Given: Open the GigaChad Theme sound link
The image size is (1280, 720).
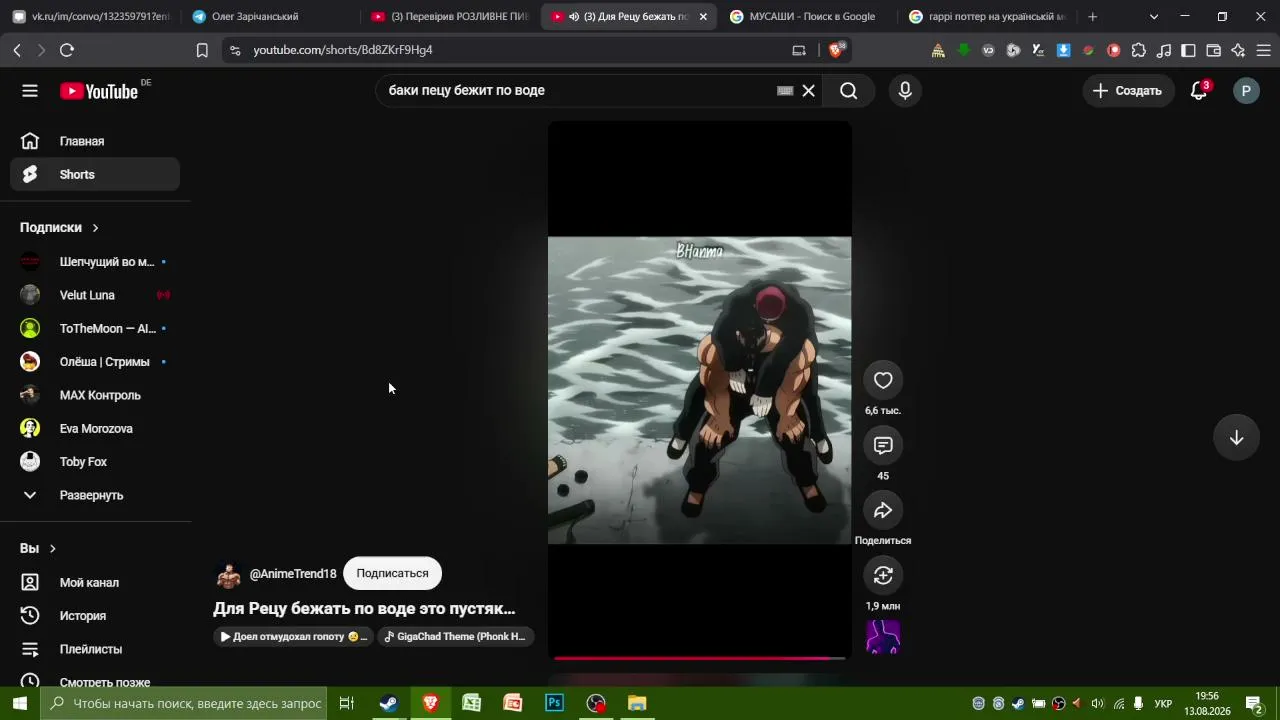Looking at the screenshot, I should point(456,636).
